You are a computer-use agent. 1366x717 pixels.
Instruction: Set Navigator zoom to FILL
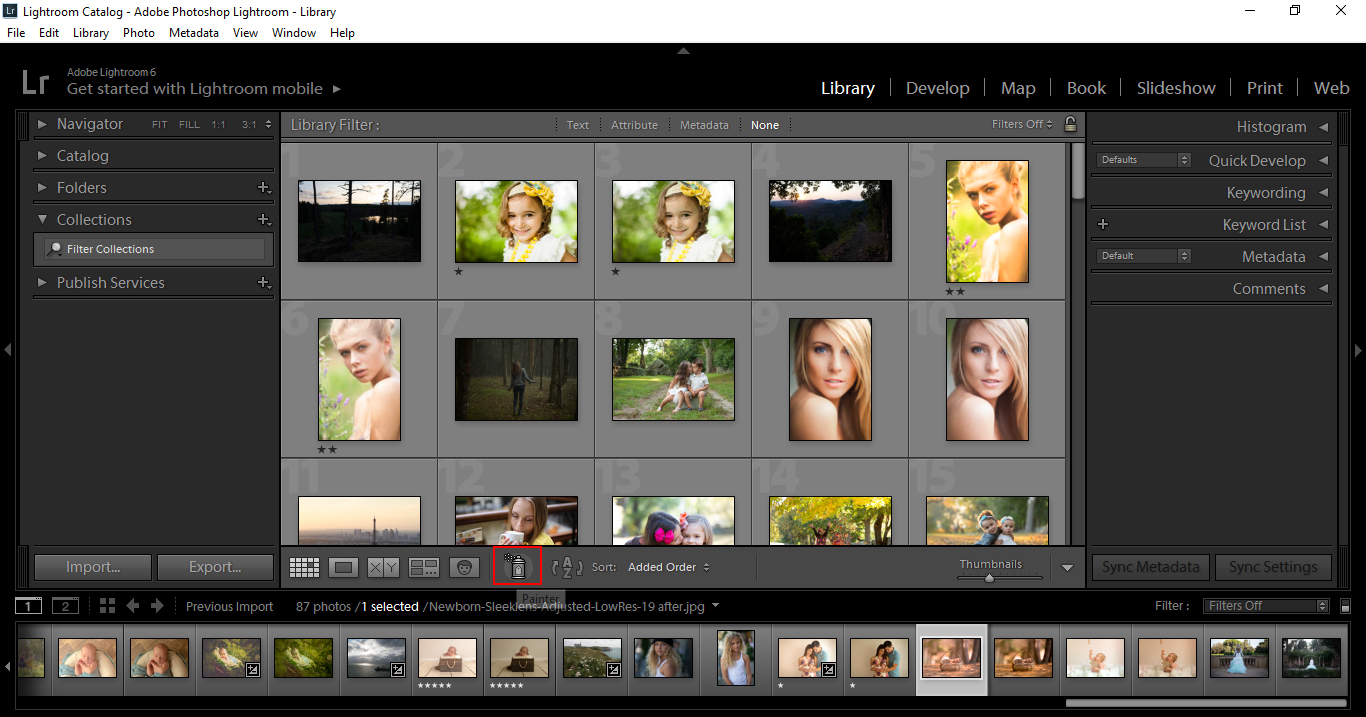[189, 125]
